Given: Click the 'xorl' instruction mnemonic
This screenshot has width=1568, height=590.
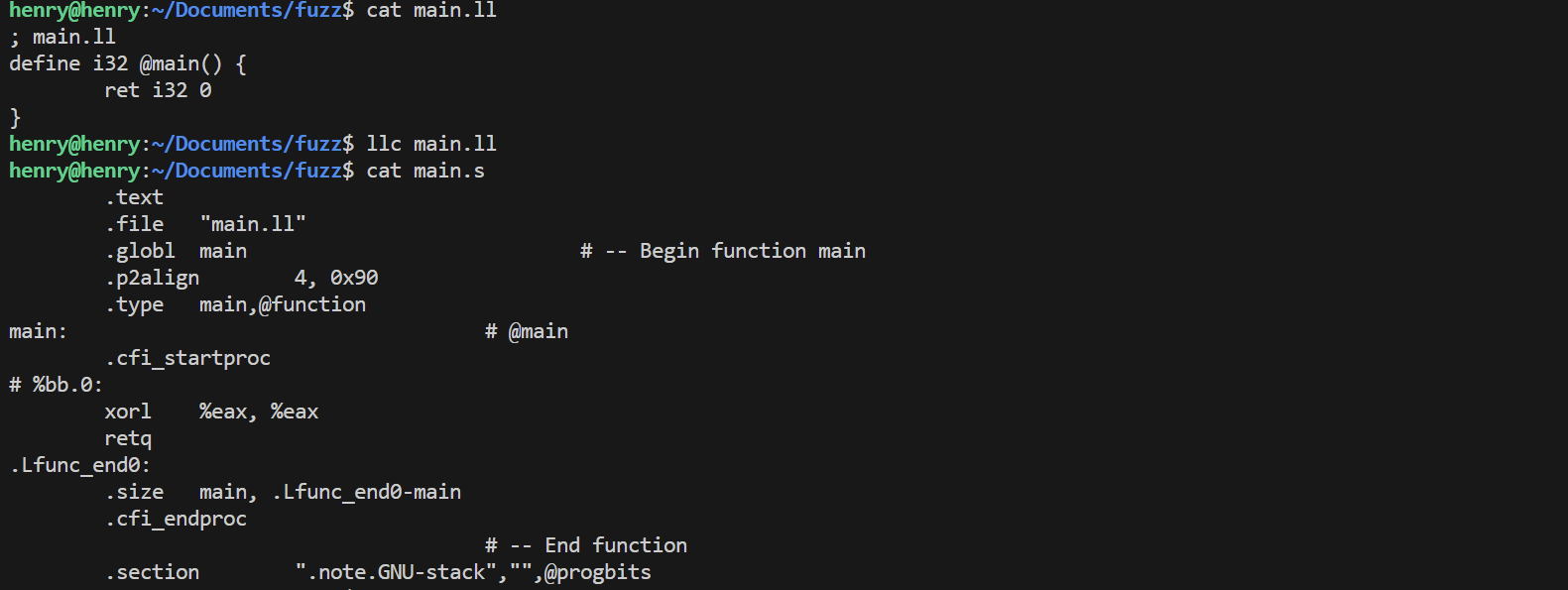Looking at the screenshot, I should tap(128, 413).
